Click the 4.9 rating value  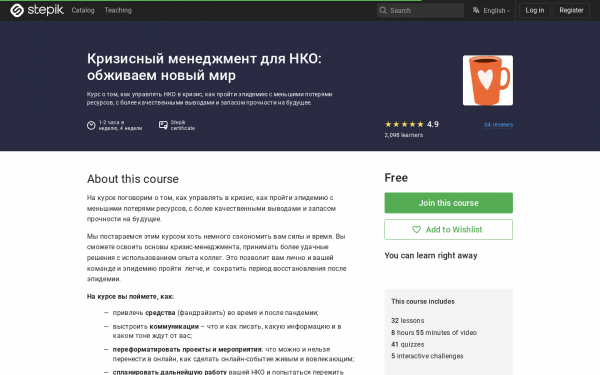pos(433,124)
